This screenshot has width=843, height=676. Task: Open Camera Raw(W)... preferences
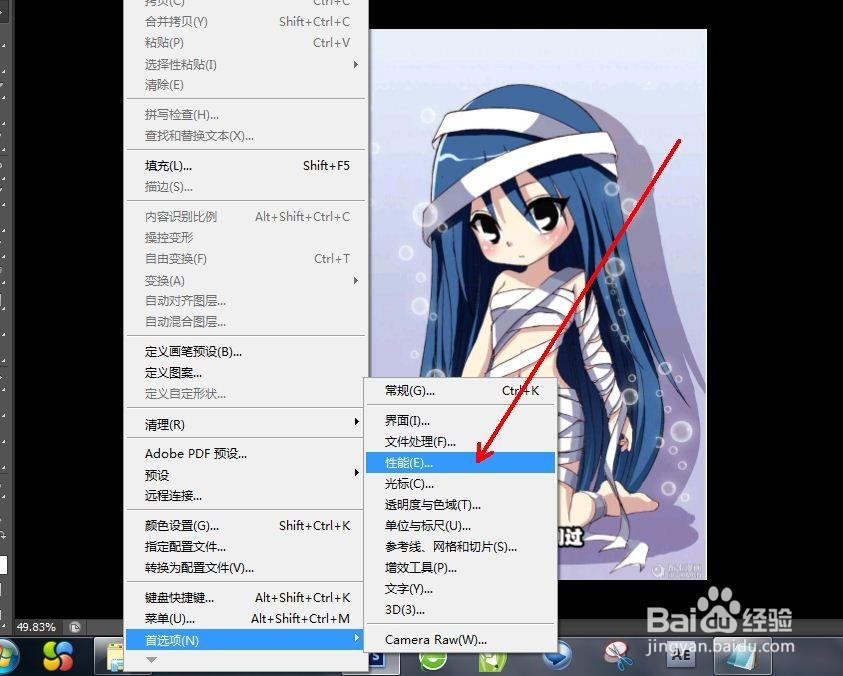point(460,639)
